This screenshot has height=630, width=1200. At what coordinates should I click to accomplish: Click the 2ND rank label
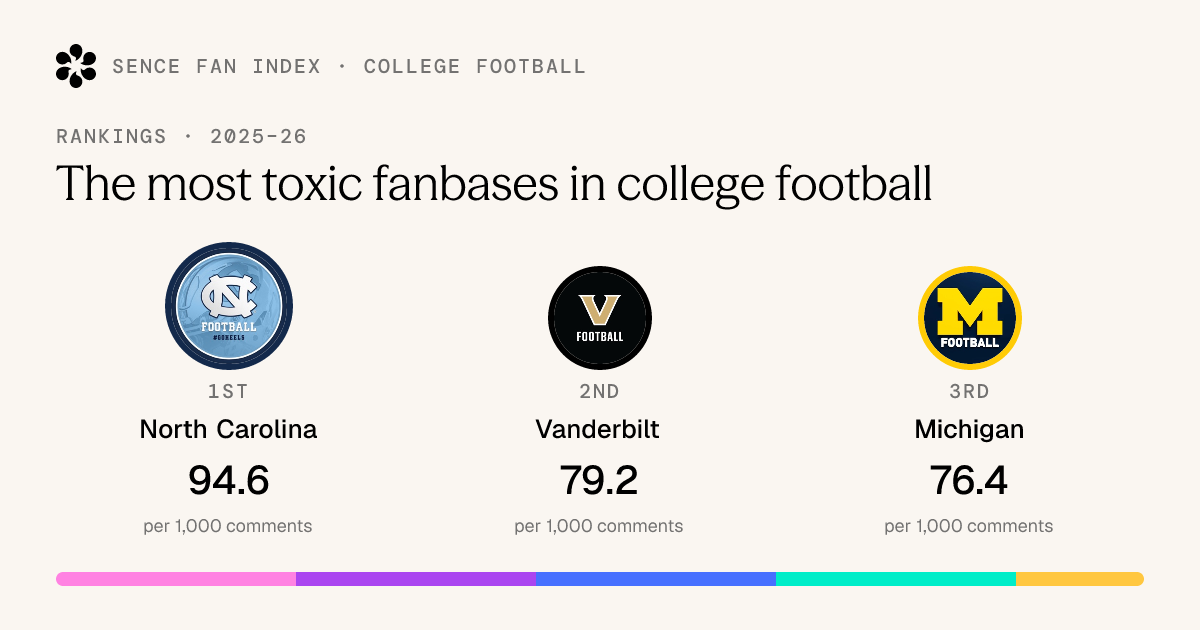[x=599, y=392]
